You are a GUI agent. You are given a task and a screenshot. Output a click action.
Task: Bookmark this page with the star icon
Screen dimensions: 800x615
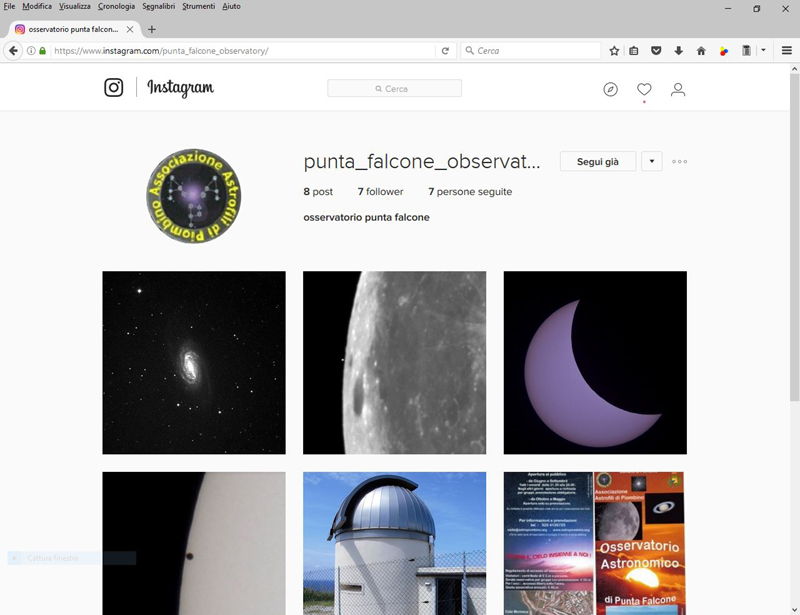coord(614,51)
